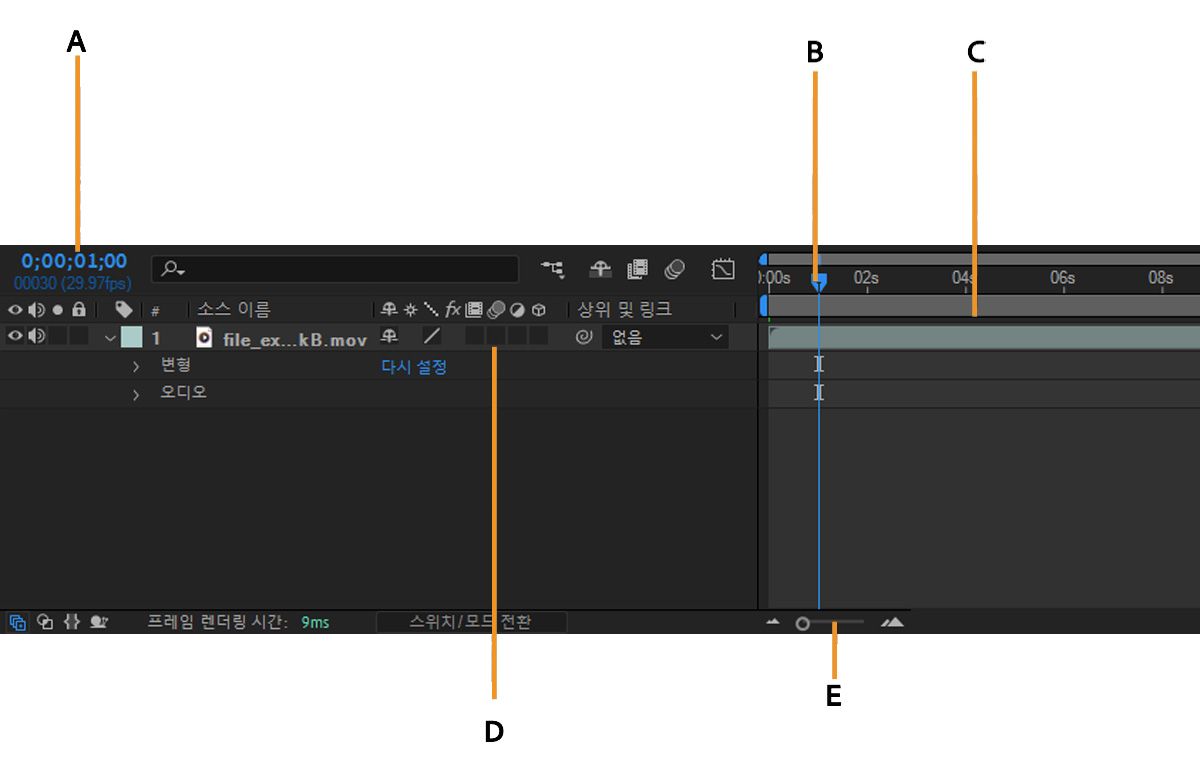
Task: Click the video eye column header icon
Action: coord(15,310)
